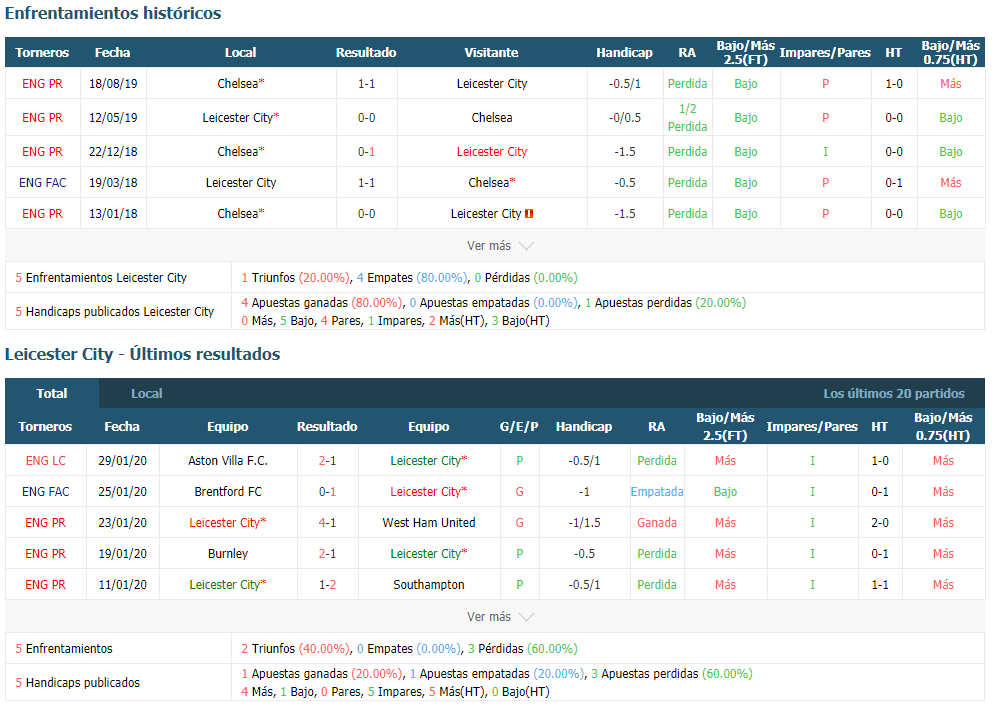
Task: Click 'Más' HT value on 19/03/18 row
Action: (950, 183)
